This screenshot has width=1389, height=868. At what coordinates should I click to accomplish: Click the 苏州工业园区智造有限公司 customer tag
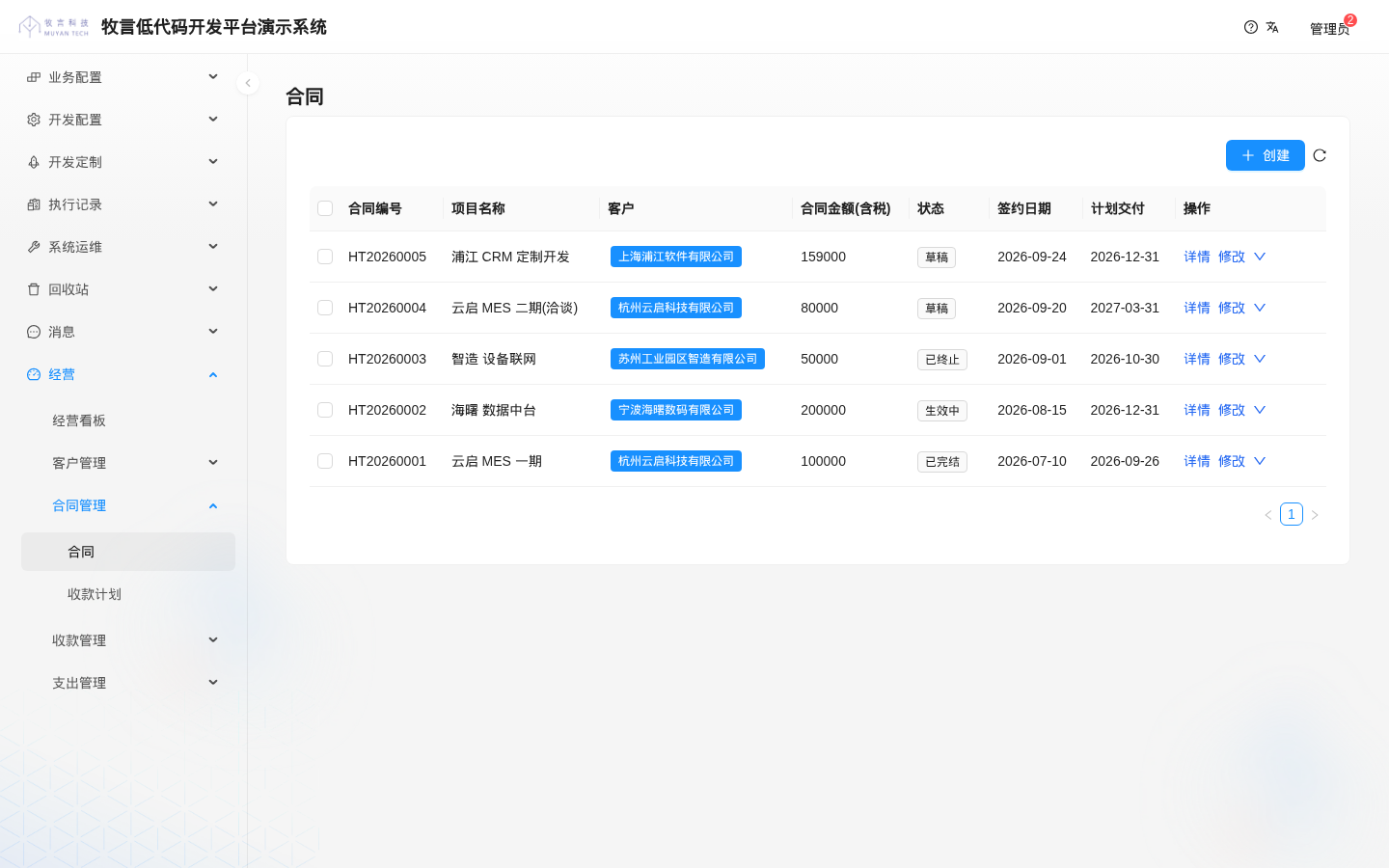point(688,359)
